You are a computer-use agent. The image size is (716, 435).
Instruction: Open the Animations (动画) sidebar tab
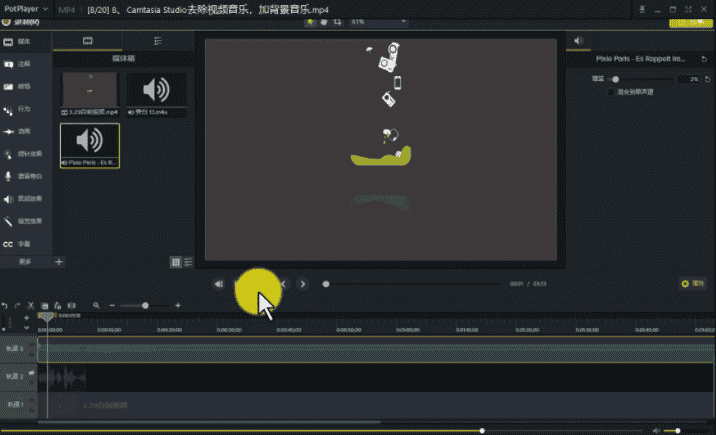click(x=25, y=131)
